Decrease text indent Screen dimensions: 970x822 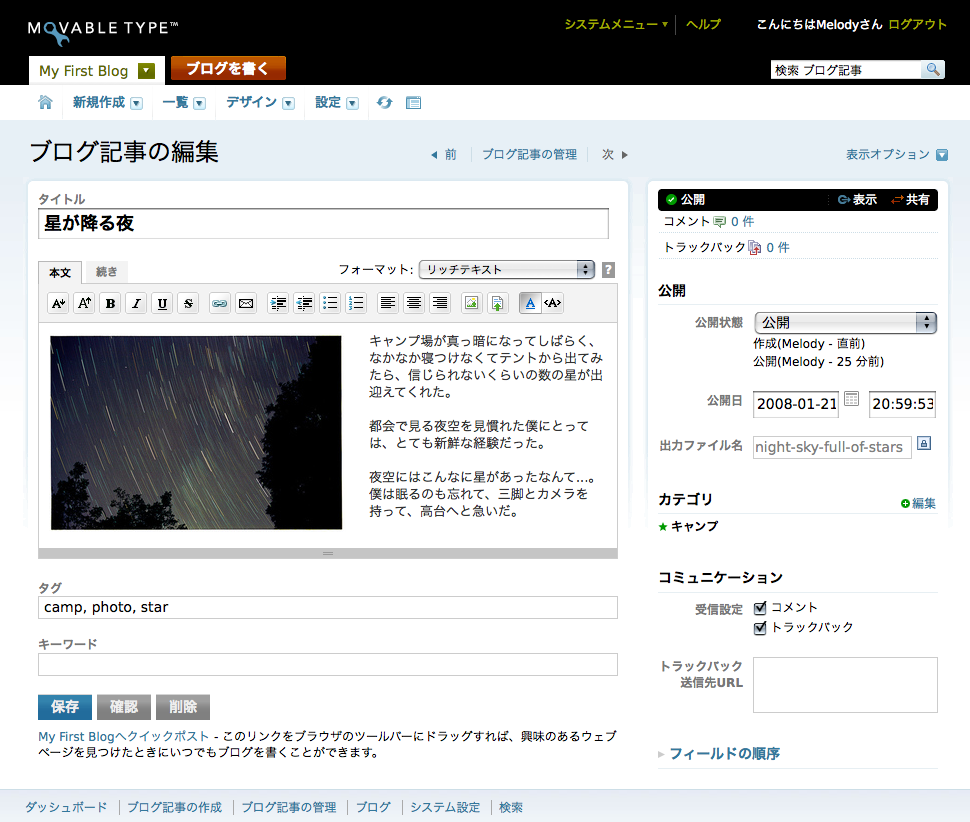304,303
